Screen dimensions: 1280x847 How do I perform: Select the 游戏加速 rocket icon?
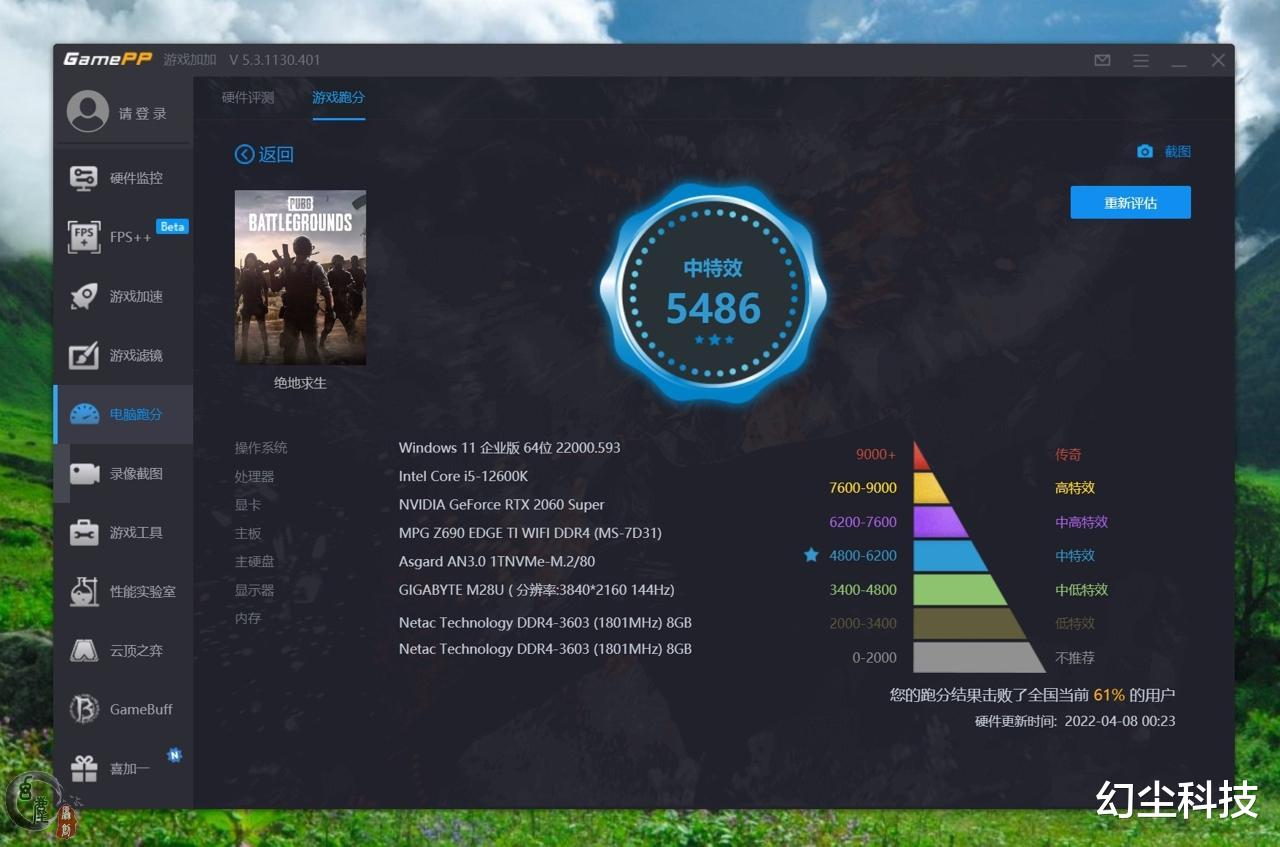point(84,296)
